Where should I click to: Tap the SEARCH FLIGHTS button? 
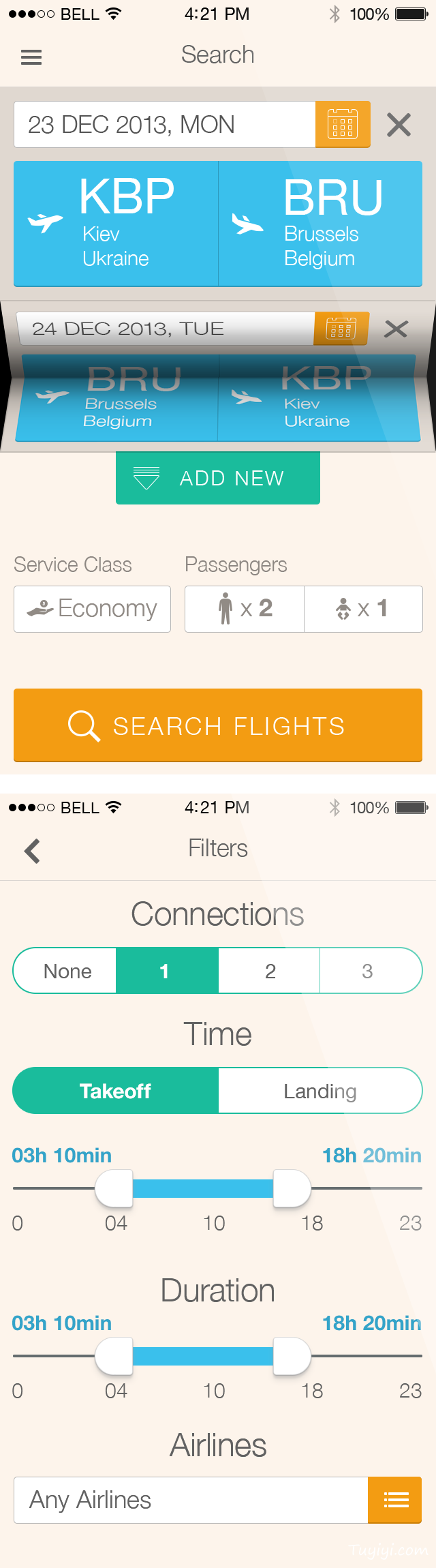(218, 725)
